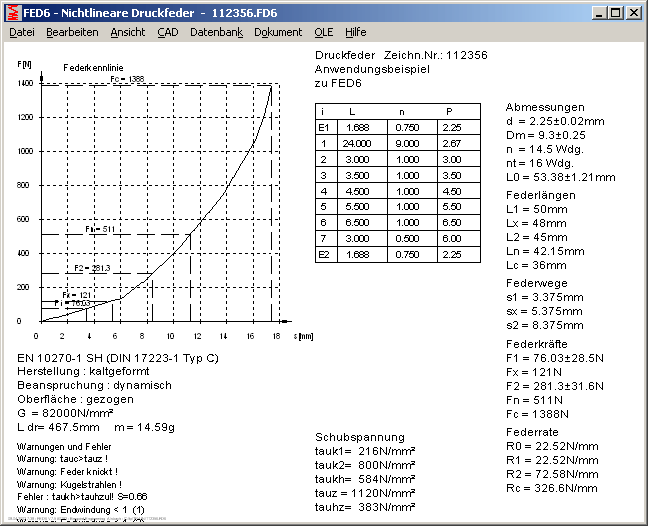Open the Ansicht menu
This screenshot has width=648, height=526.
[127, 32]
